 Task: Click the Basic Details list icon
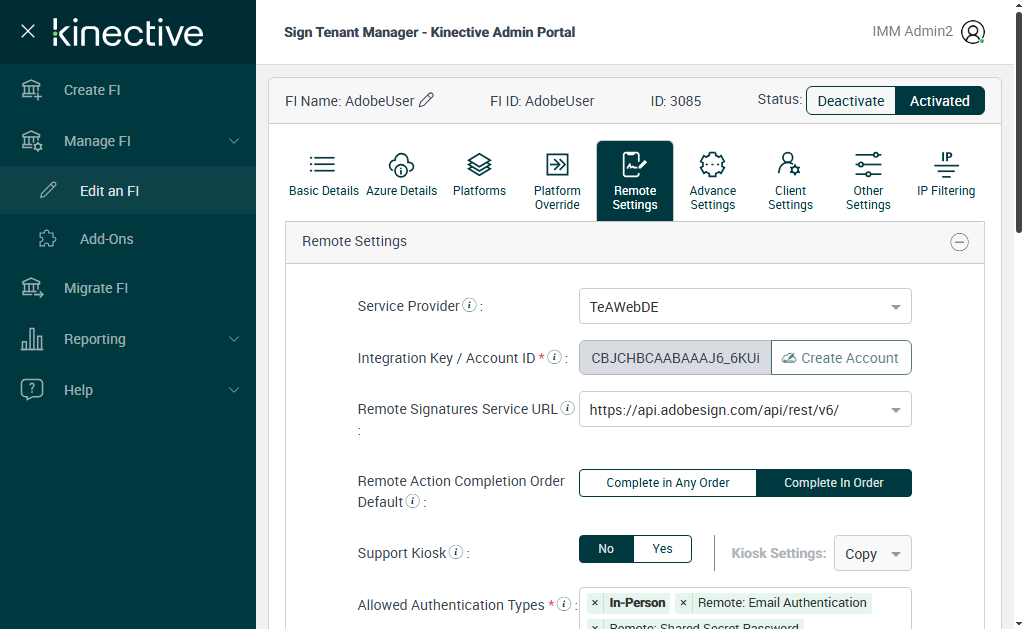[x=322, y=165]
